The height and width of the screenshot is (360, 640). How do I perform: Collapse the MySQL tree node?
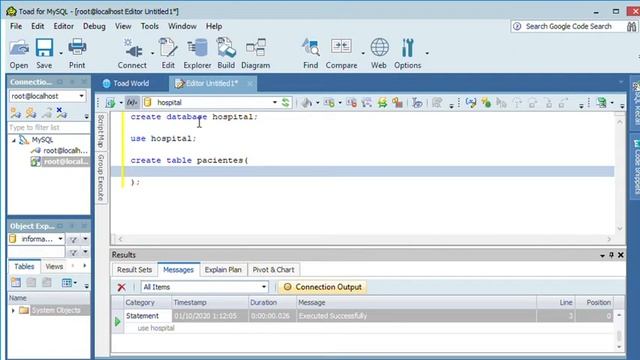click(14, 140)
